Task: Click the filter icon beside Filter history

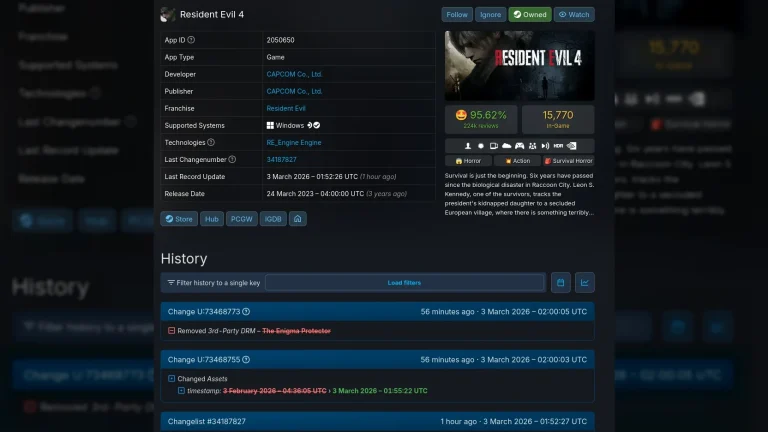Action: [171, 283]
